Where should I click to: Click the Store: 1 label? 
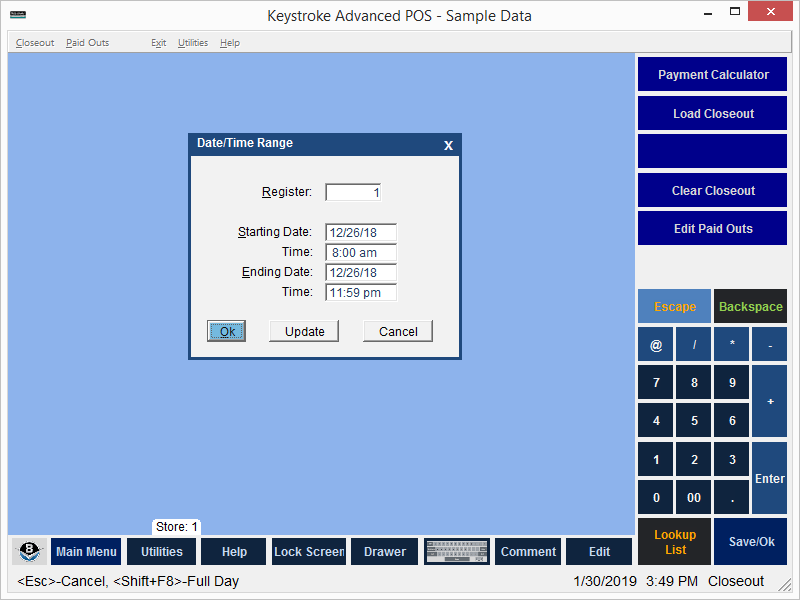177,527
